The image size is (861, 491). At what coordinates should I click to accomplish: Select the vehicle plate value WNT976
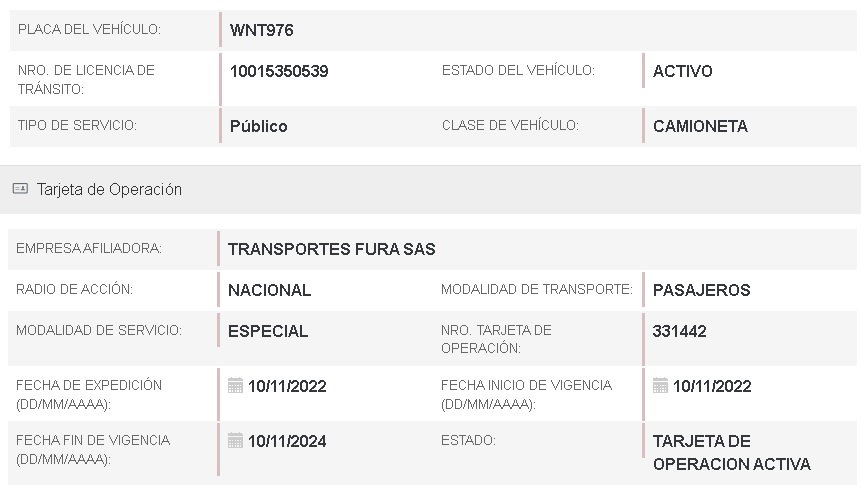pyautogui.click(x=261, y=30)
